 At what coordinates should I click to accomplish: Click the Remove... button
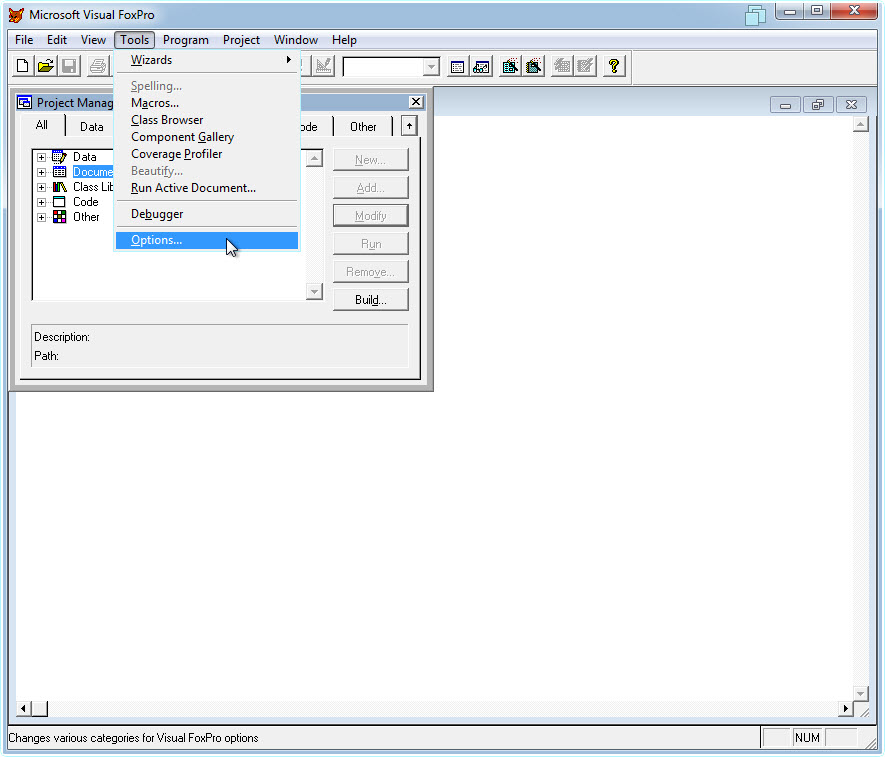click(370, 272)
